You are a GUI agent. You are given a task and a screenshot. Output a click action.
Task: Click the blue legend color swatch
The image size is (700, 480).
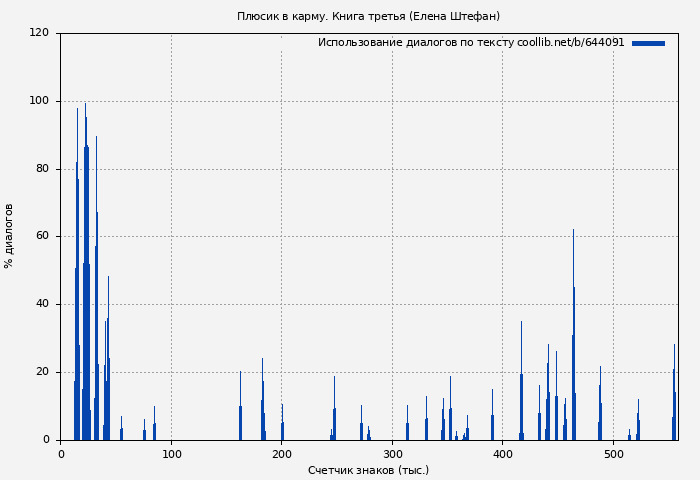(648, 43)
